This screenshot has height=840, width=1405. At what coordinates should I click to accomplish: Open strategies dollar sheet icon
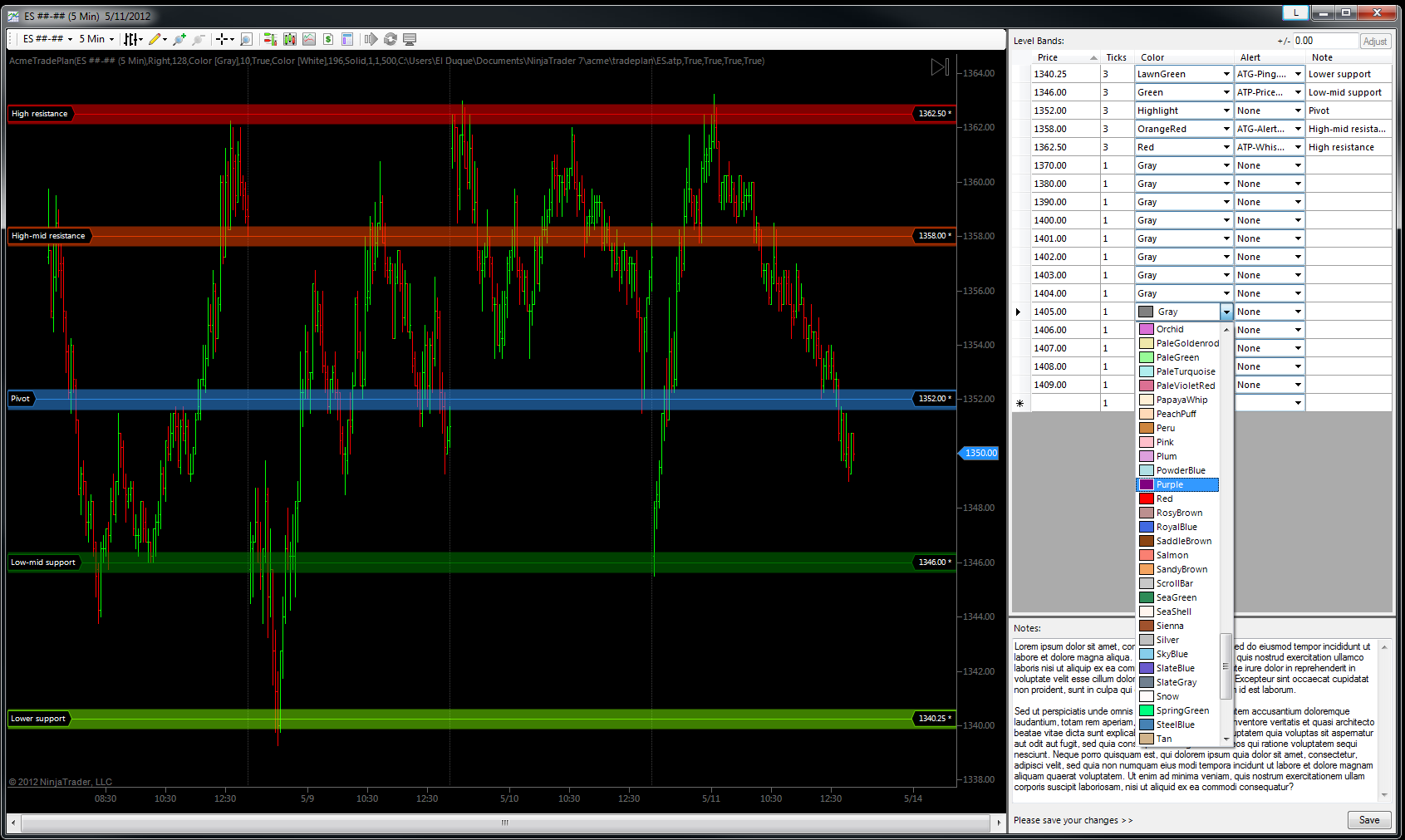pos(328,39)
